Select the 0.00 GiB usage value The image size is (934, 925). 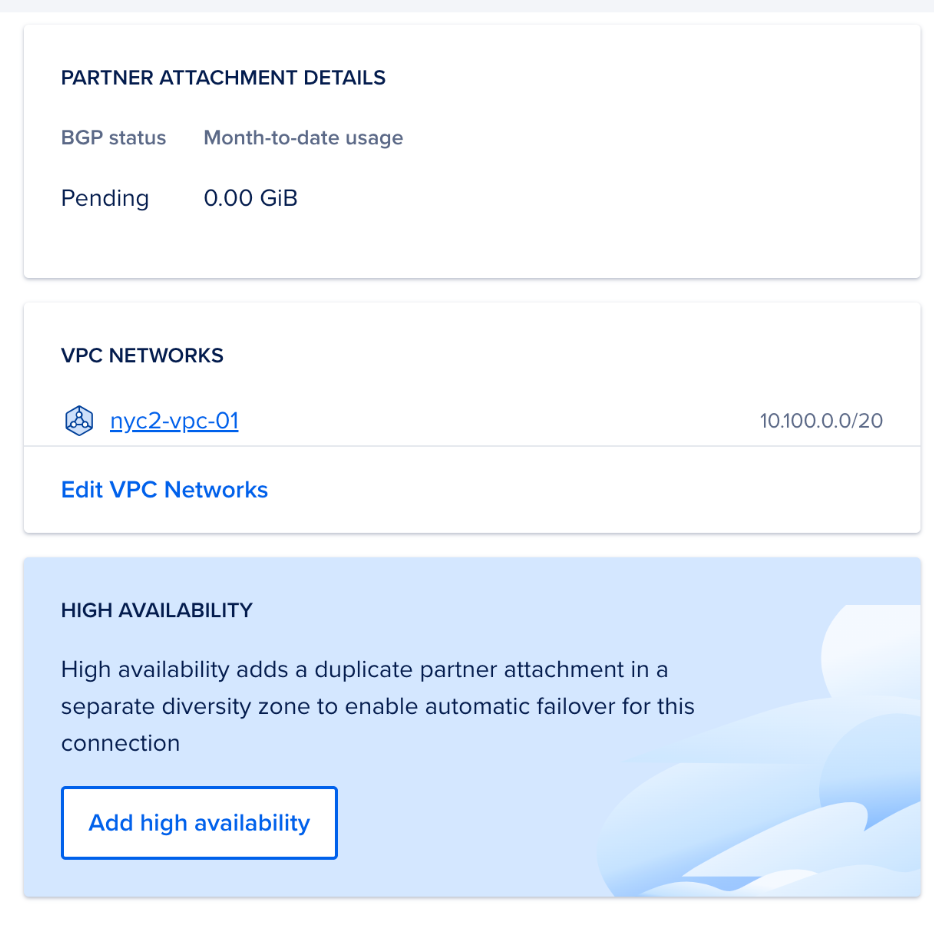coord(250,198)
